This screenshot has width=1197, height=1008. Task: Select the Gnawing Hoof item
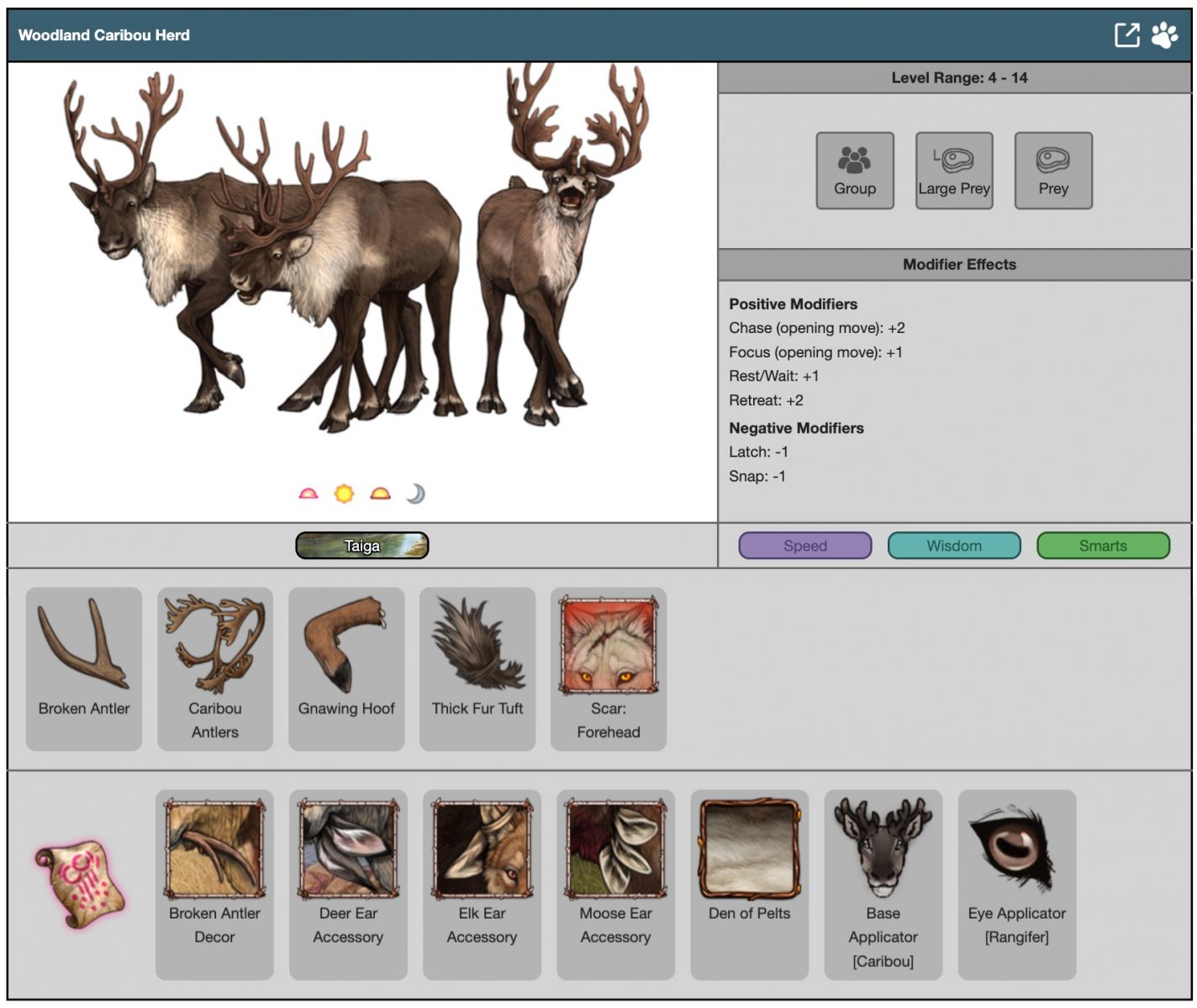(346, 668)
